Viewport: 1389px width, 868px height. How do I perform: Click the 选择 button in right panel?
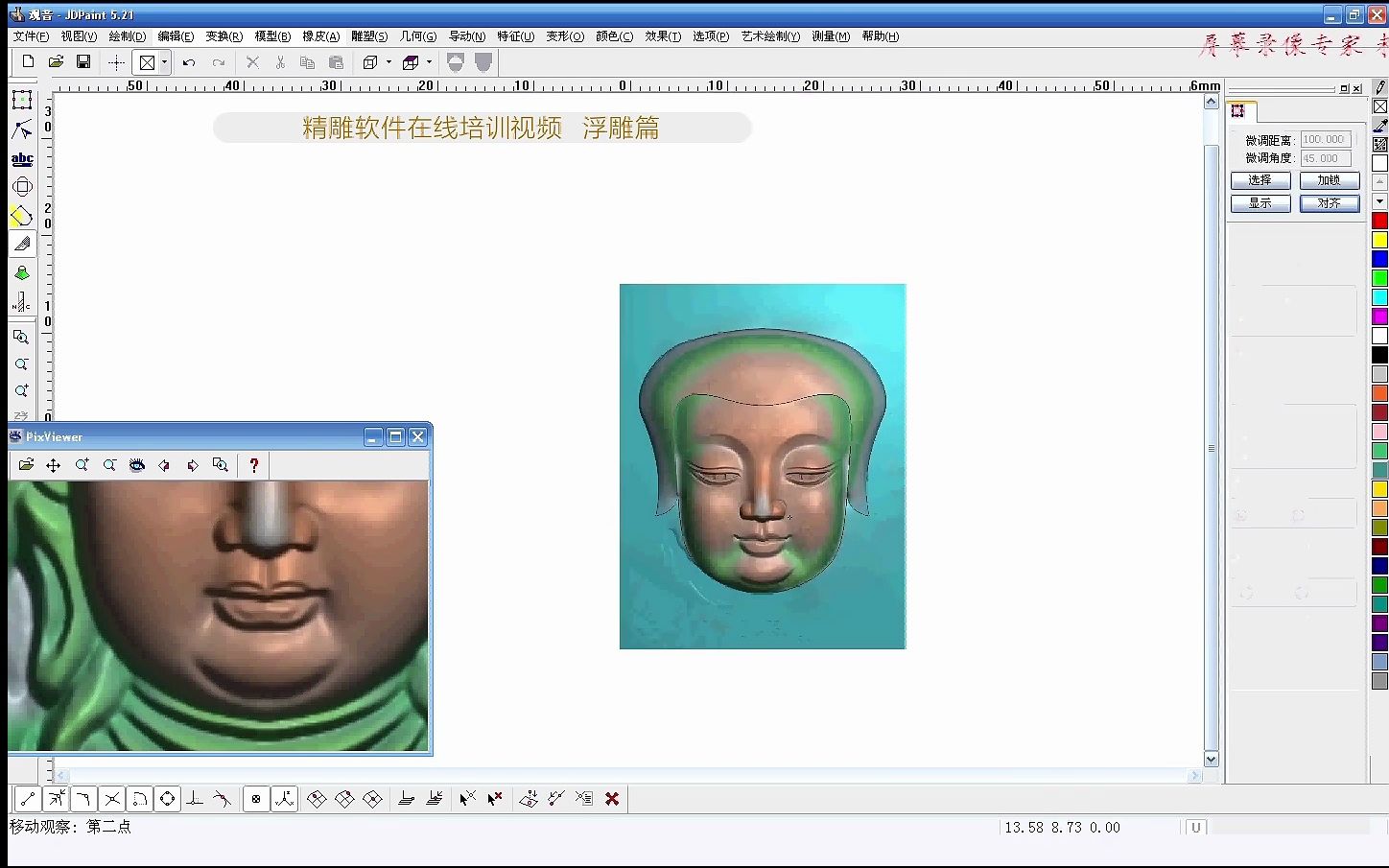(x=1260, y=180)
